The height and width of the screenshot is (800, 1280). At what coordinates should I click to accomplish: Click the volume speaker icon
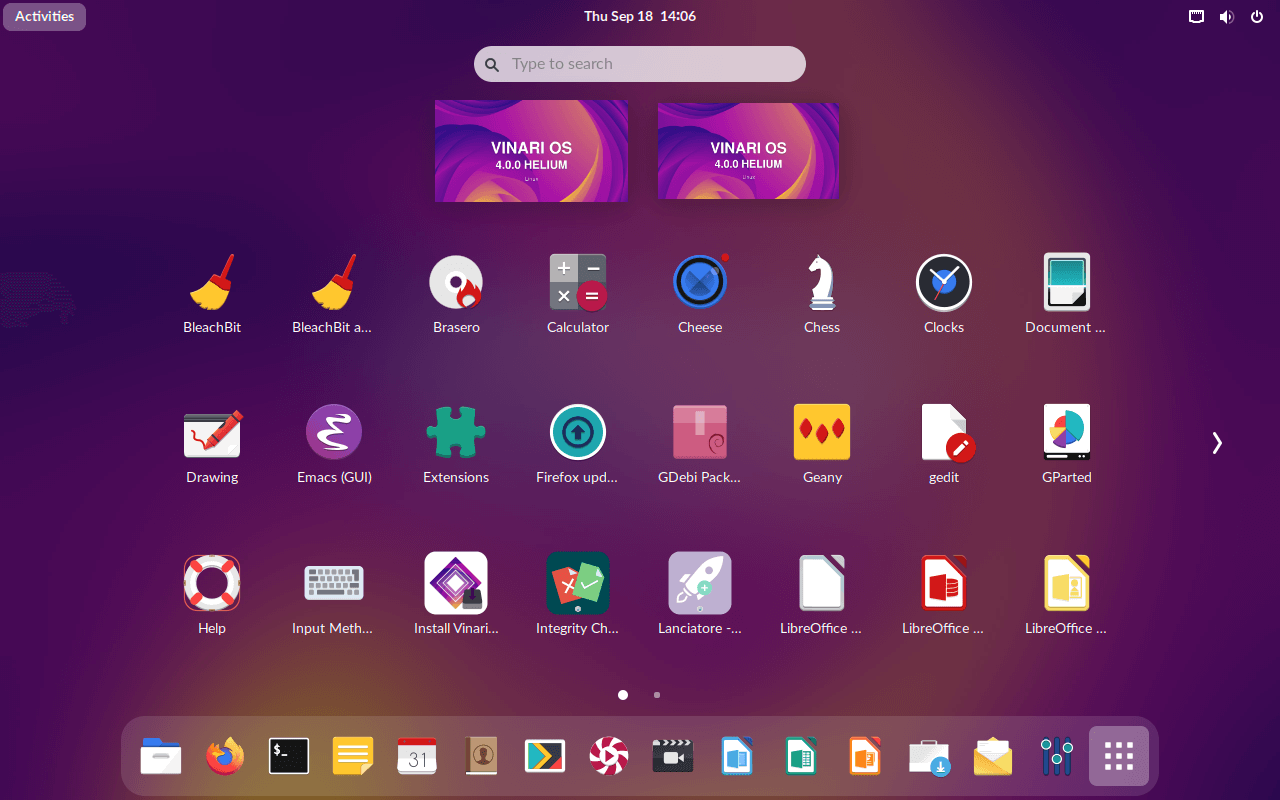pos(1227,16)
